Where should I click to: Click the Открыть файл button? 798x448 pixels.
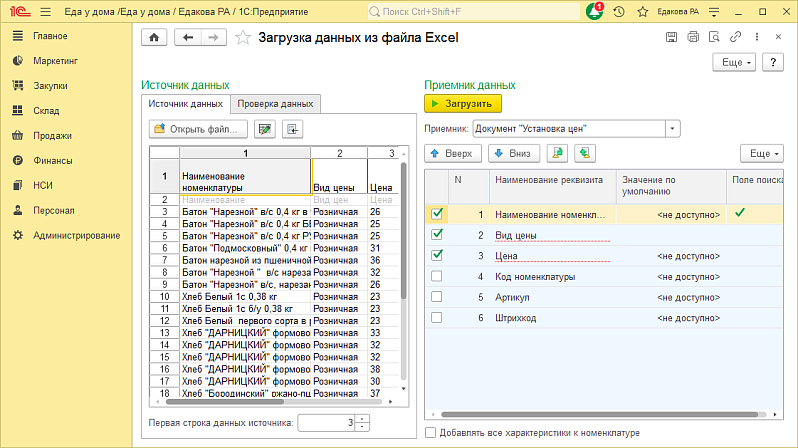198,129
